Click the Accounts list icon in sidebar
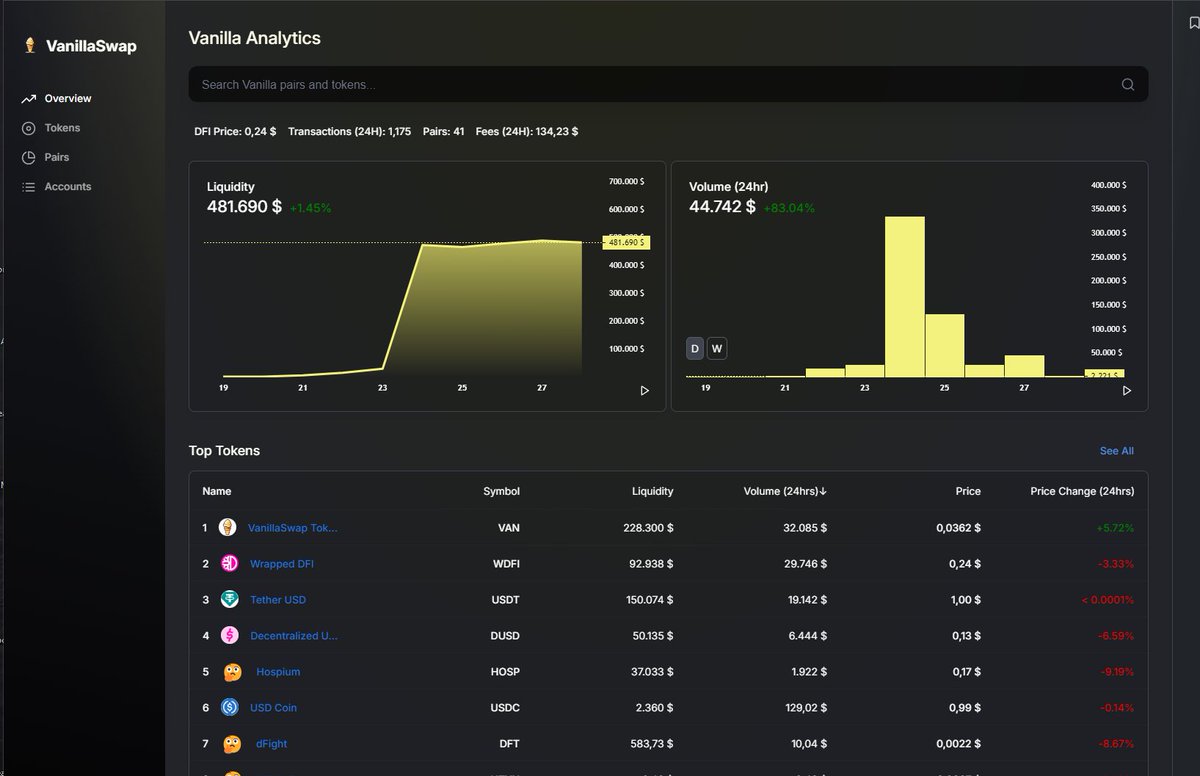Image resolution: width=1200 pixels, height=776 pixels. point(28,187)
